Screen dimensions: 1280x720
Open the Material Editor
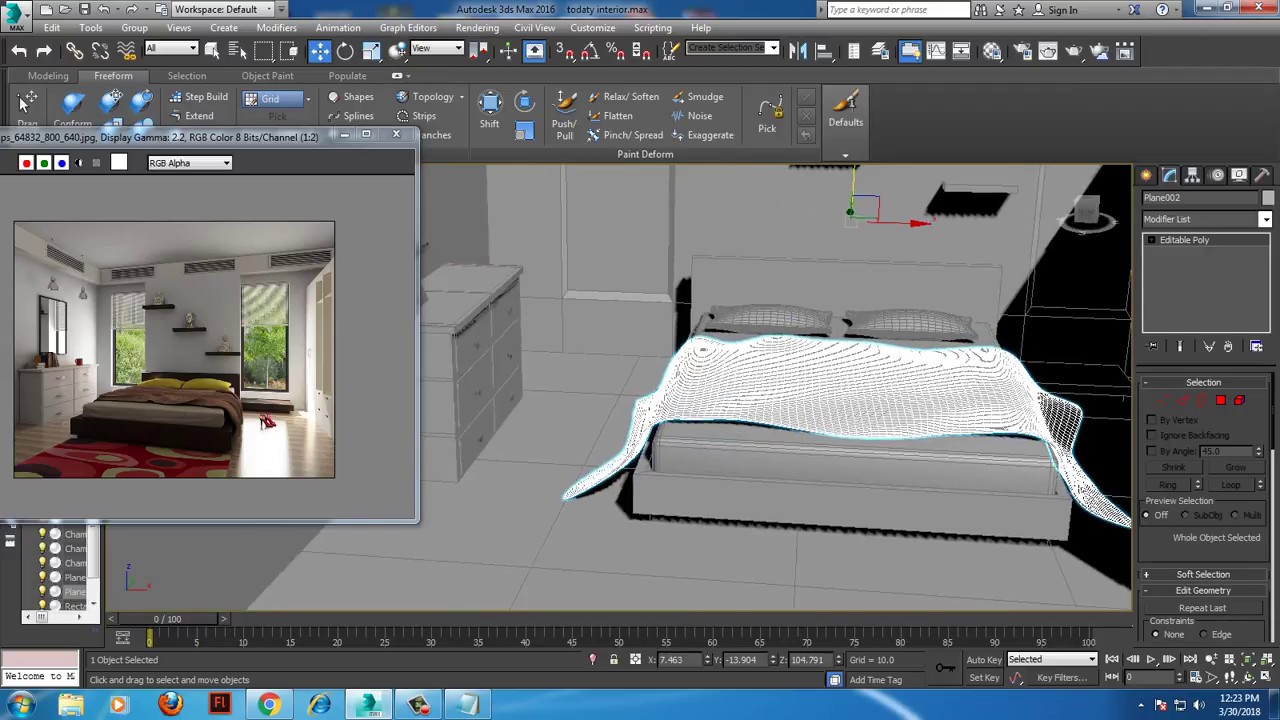click(x=992, y=51)
